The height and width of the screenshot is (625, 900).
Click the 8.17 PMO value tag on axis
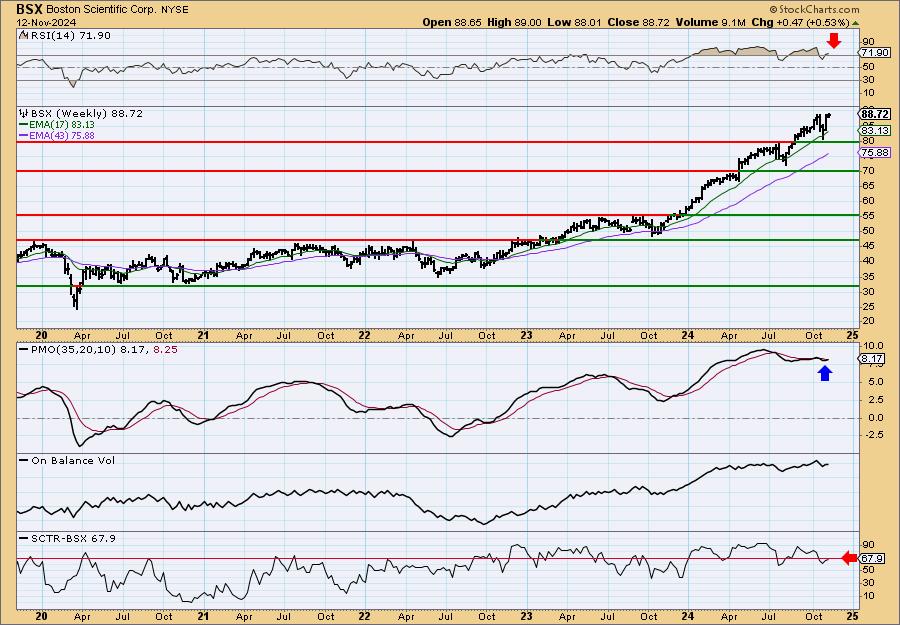[872, 359]
